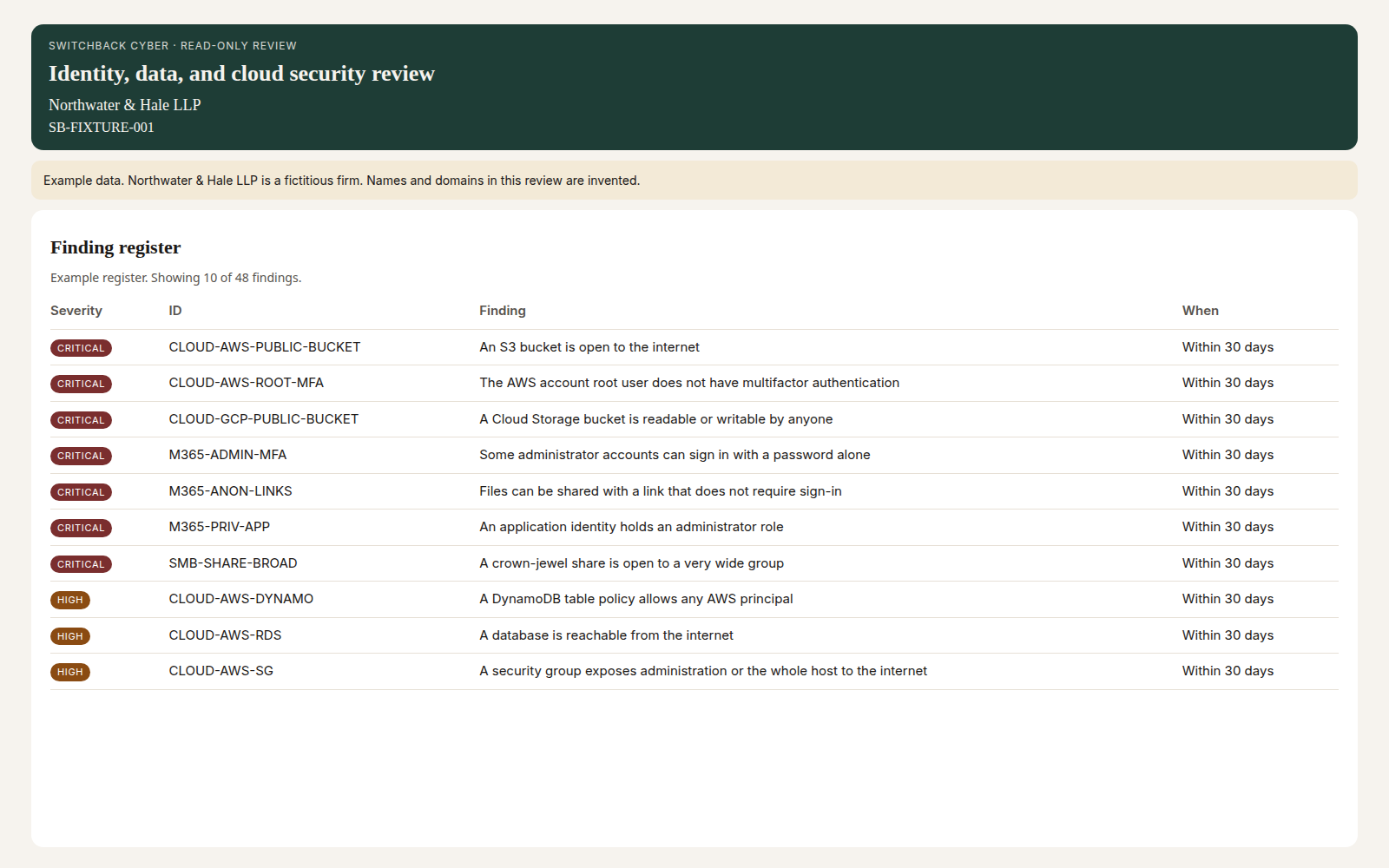Image resolution: width=1389 pixels, height=868 pixels.
Task: Click the "Northwater & Hale LLP" subtitle in the header
Action: coord(125,105)
